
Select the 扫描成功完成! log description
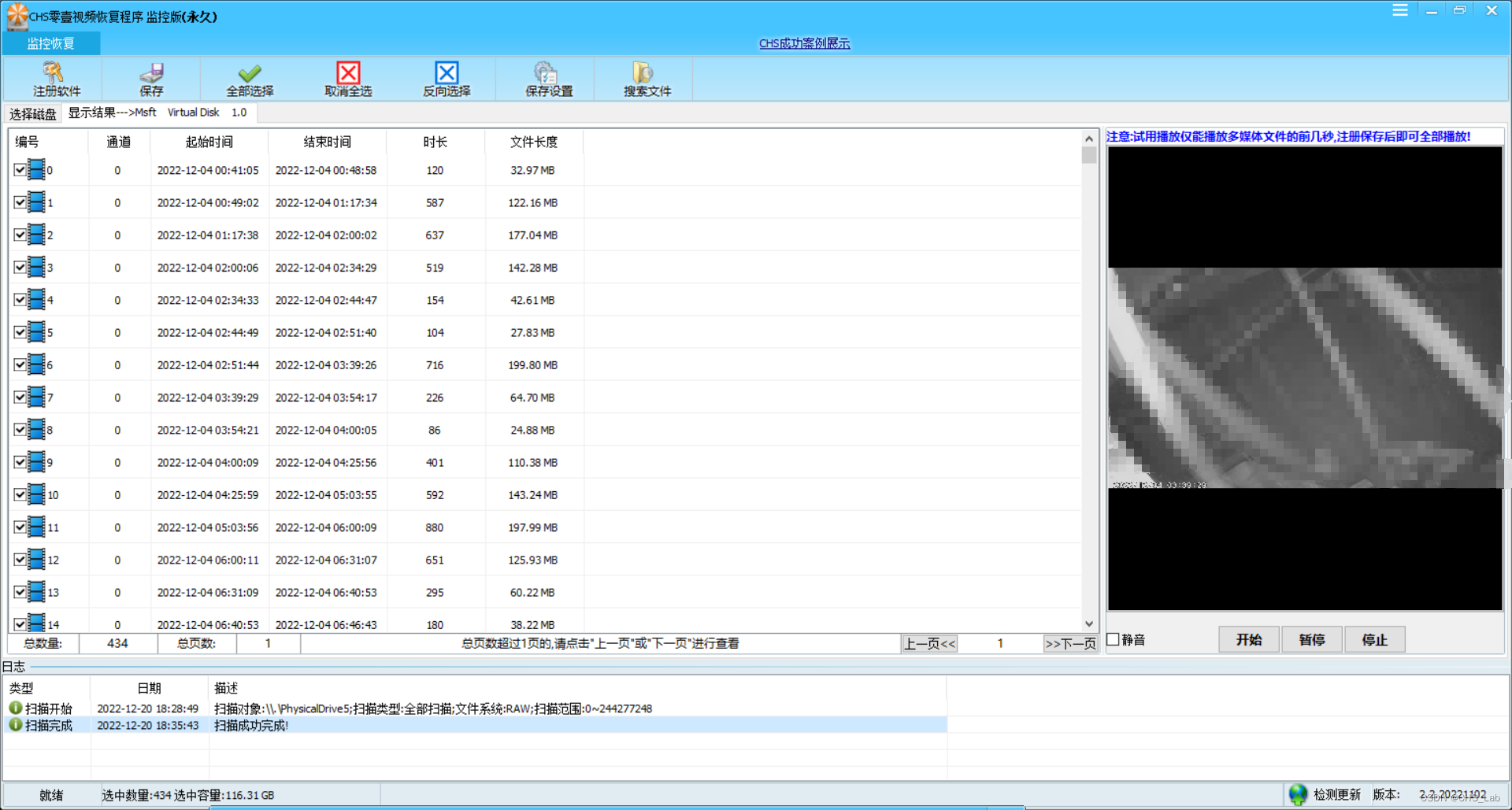click(x=251, y=725)
